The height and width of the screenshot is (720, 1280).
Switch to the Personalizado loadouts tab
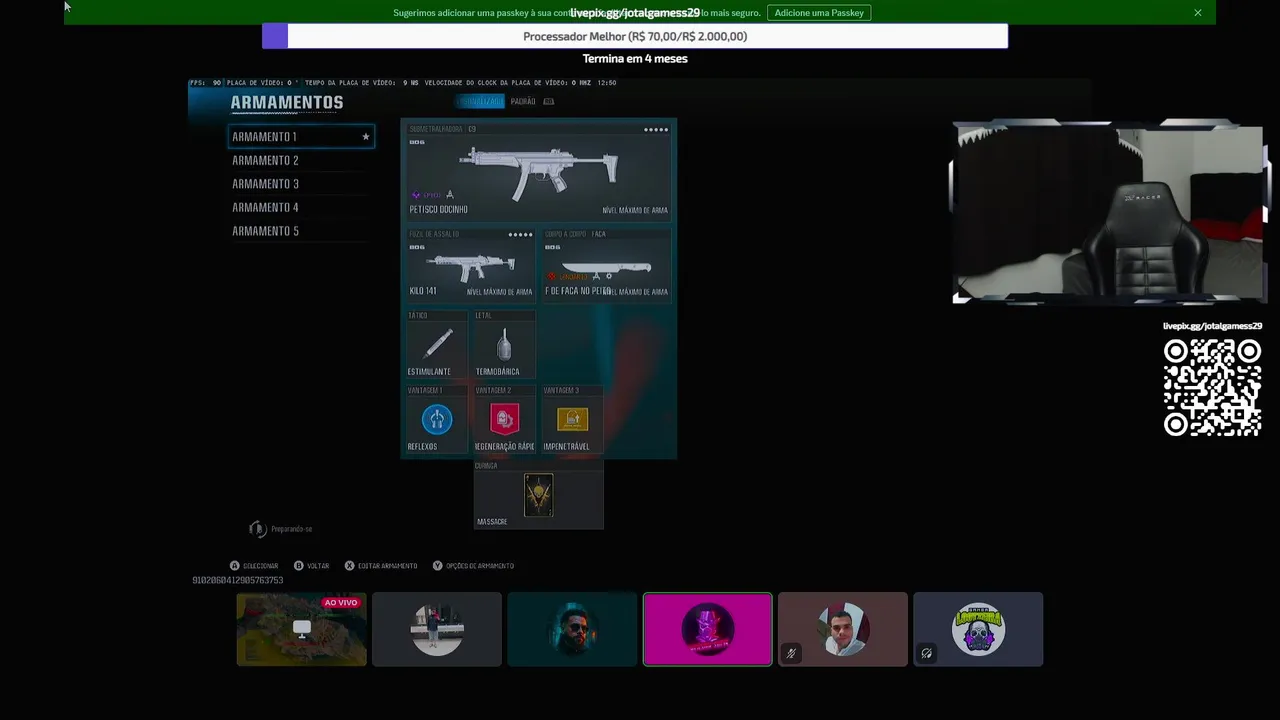coord(480,101)
